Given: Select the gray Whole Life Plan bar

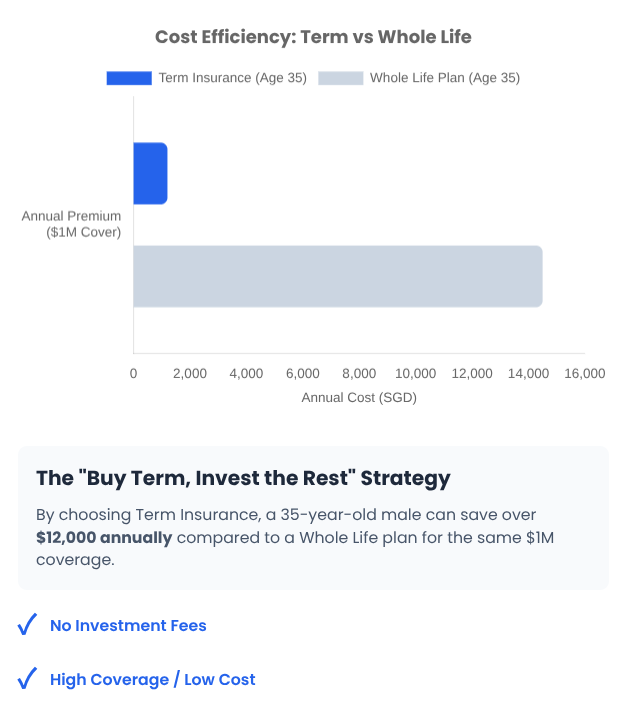Looking at the screenshot, I should pyautogui.click(x=337, y=276).
